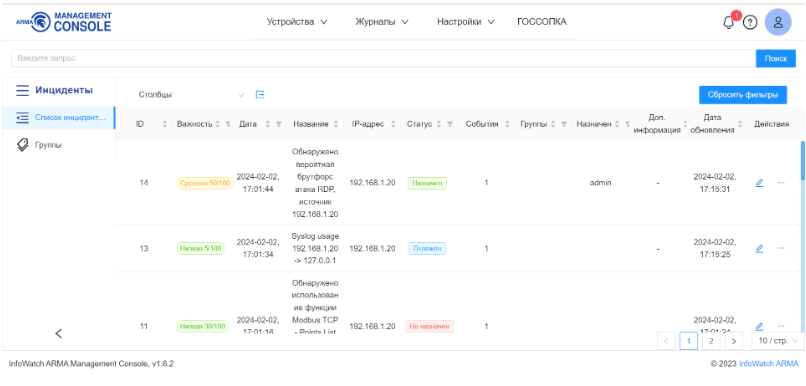Viewport: 806px width, 386px height.
Task: Select Группы in the sidebar
Action: [48, 145]
